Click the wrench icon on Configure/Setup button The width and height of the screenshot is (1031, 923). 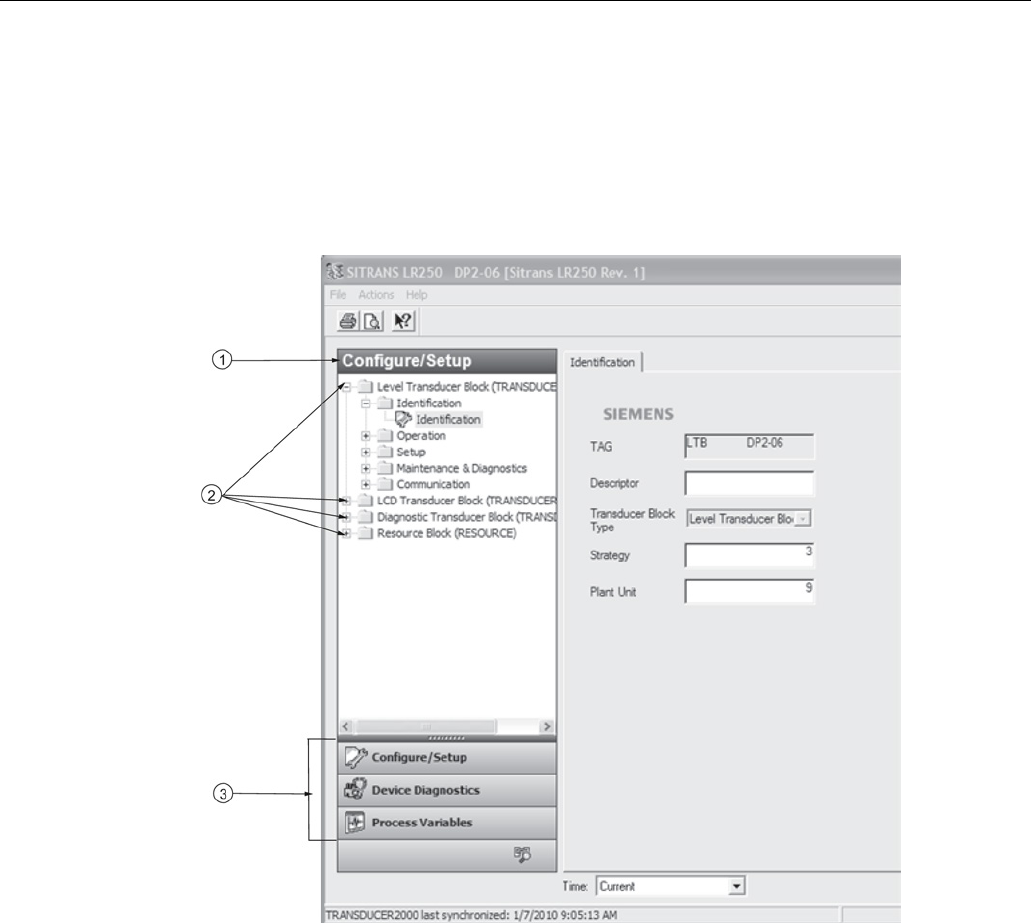pos(356,757)
